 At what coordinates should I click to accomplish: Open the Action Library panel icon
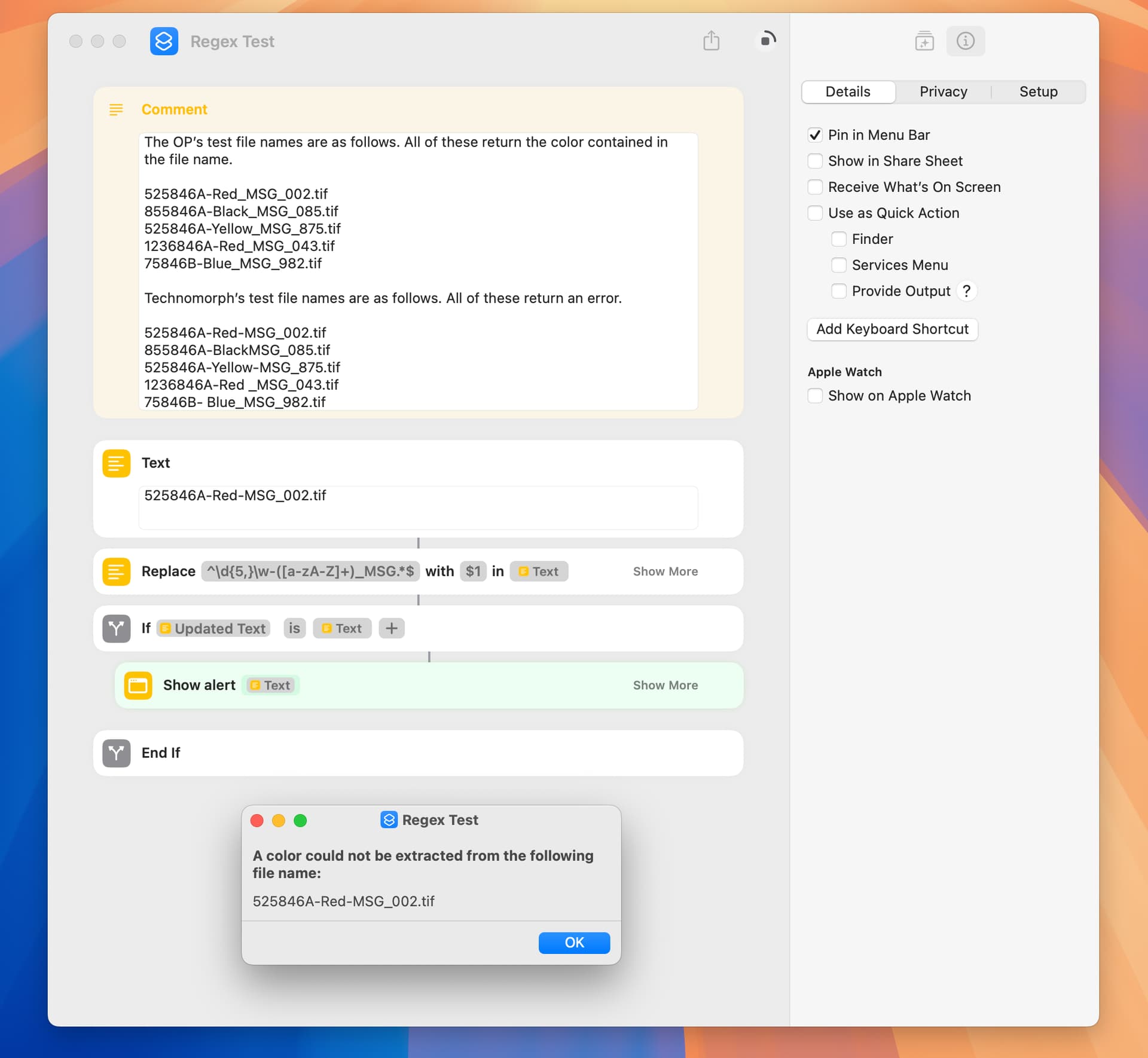(924, 41)
